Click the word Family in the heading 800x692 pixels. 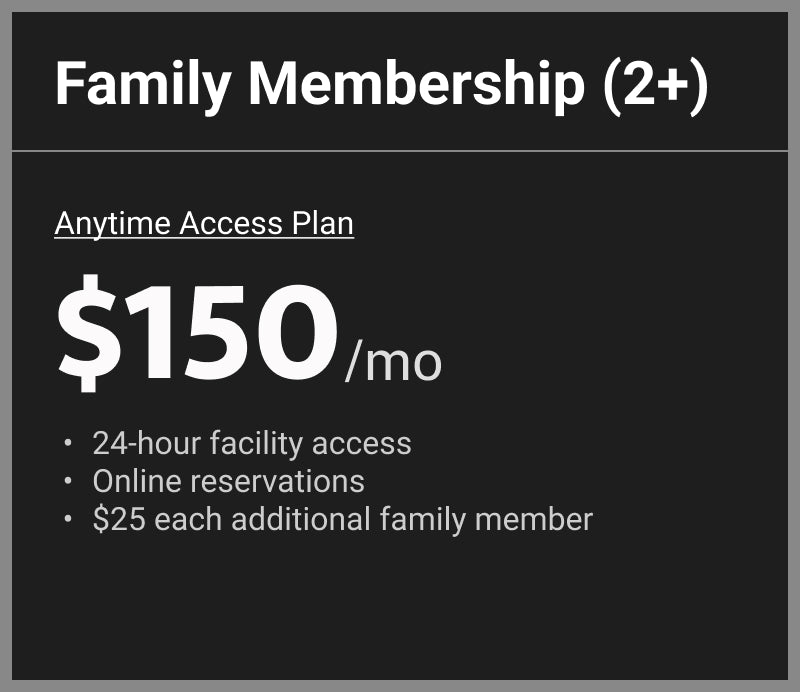(142, 83)
